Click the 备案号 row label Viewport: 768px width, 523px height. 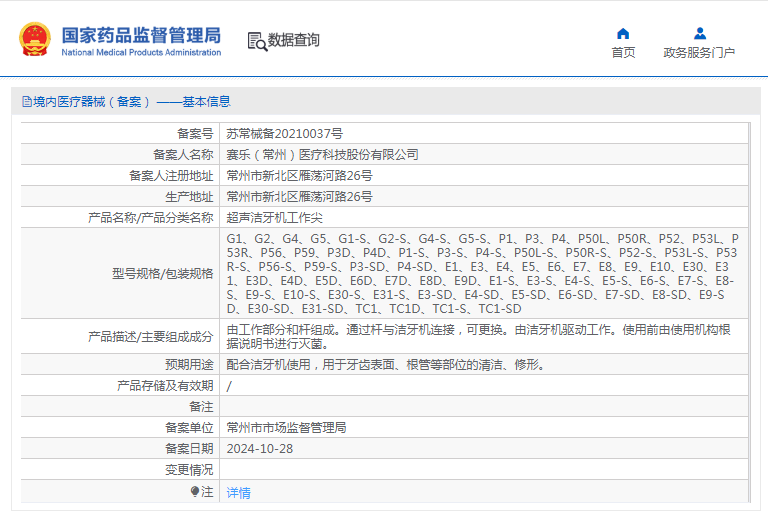tap(195, 134)
